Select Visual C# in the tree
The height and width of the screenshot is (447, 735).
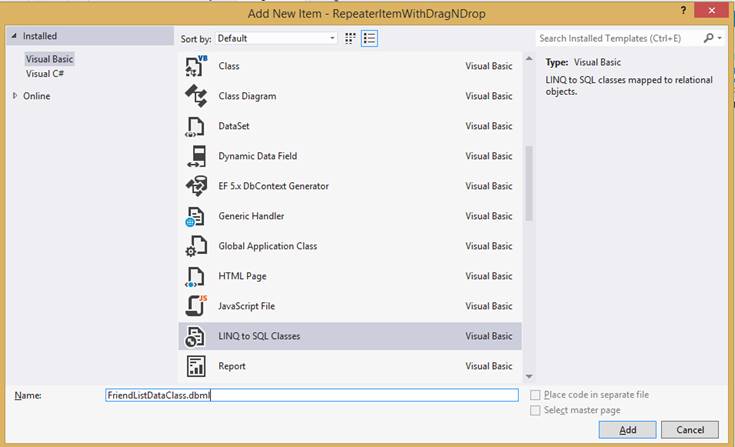(45, 74)
